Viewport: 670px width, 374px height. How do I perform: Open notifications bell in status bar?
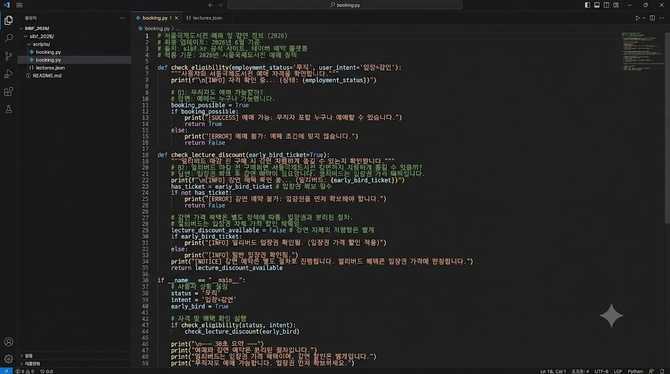[662, 371]
